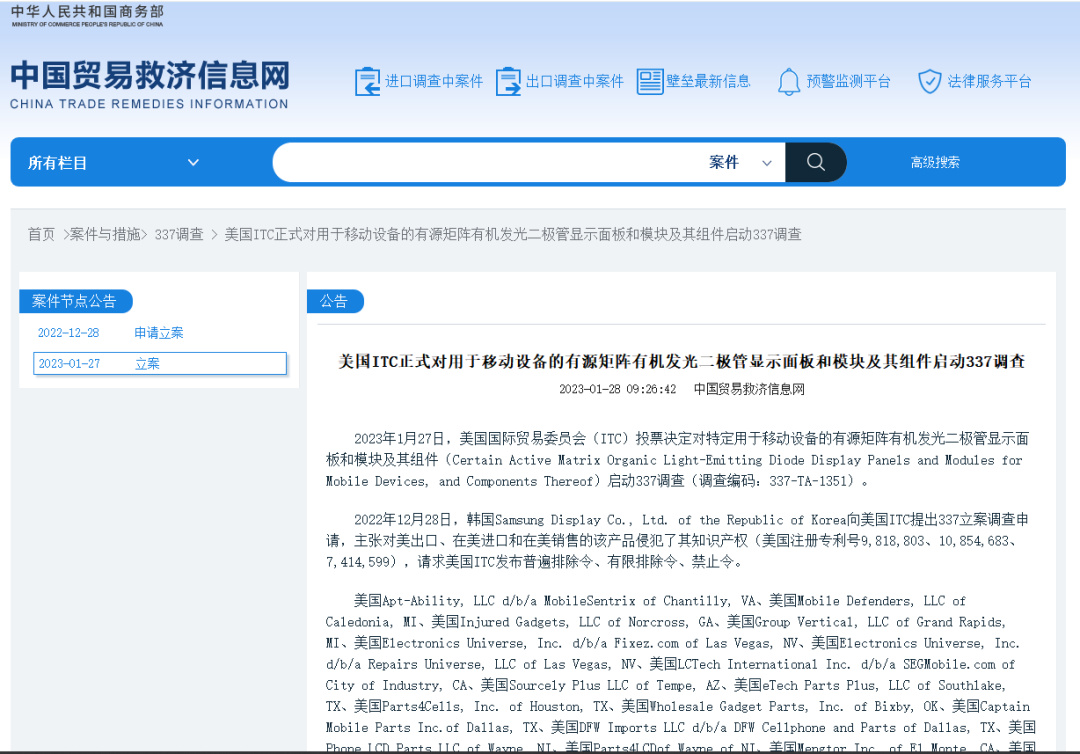
Task: Click the 2023-01-27 date entry
Action: point(69,364)
